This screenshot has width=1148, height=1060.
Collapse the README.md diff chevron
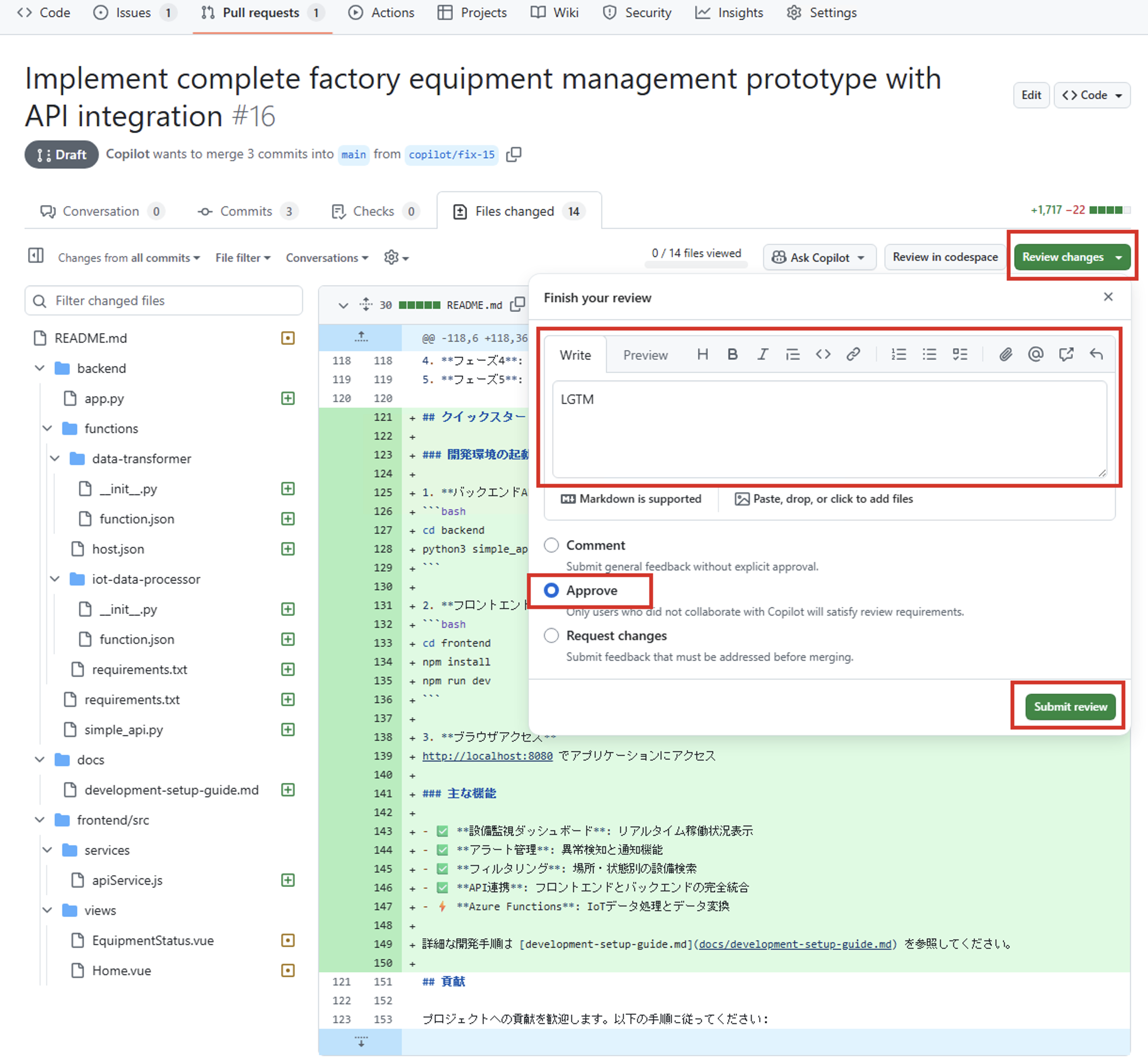pos(343,305)
